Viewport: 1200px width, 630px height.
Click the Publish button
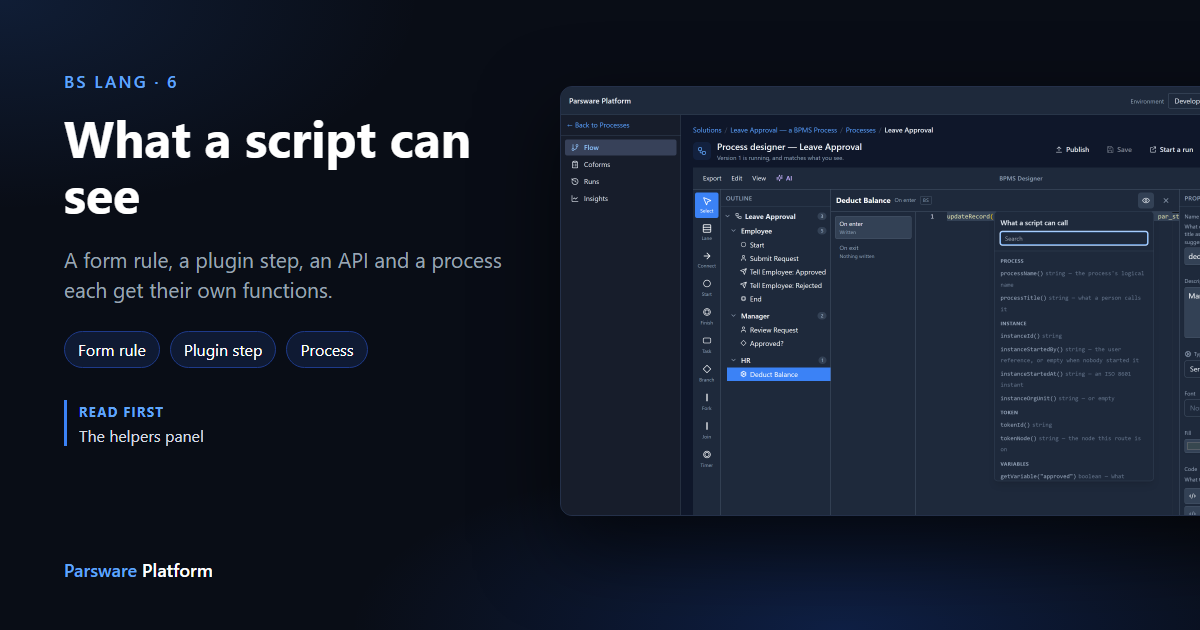[x=1073, y=150]
